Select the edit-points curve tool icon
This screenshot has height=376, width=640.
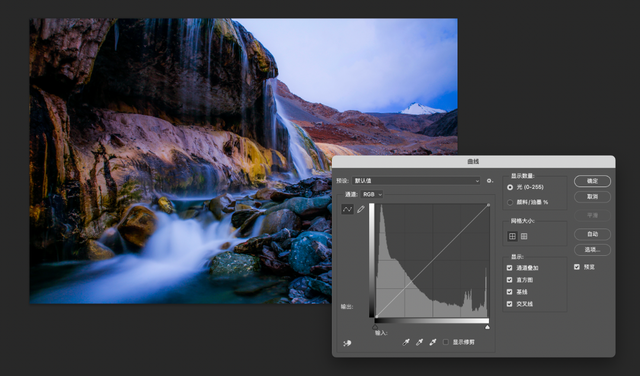[x=347, y=209]
